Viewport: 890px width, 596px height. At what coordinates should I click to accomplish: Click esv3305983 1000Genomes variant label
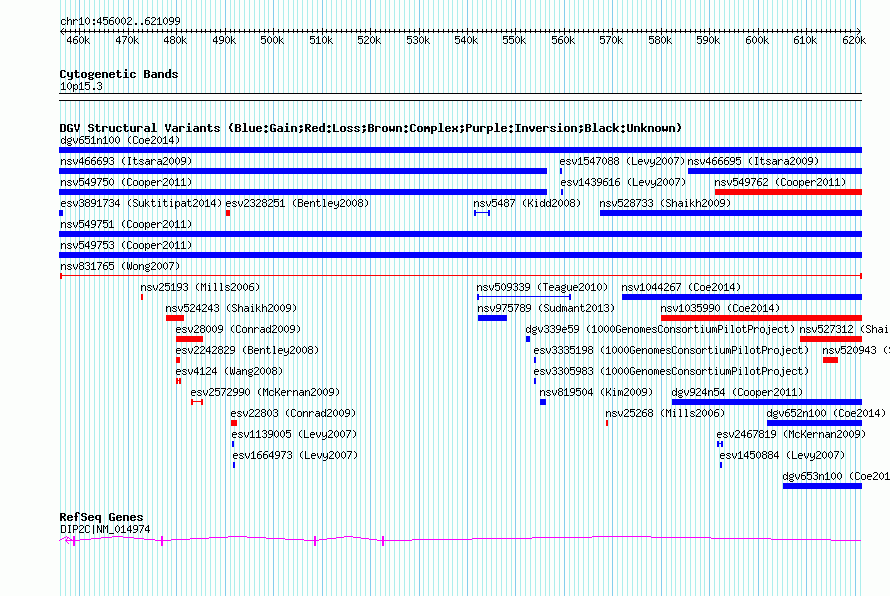click(x=671, y=371)
